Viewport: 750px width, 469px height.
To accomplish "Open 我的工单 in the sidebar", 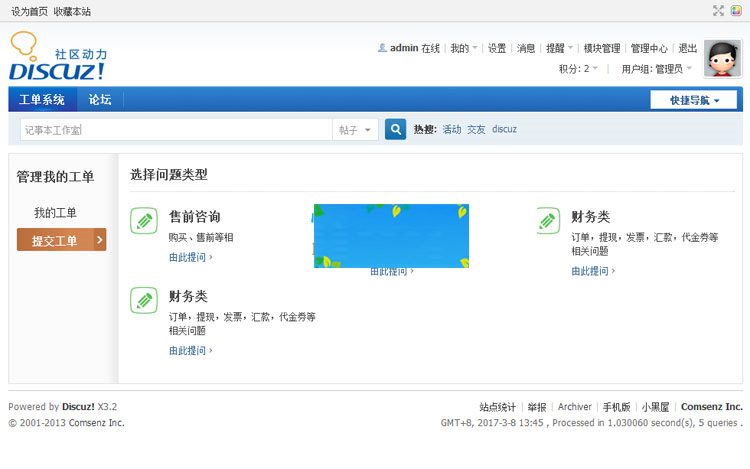I will point(55,213).
